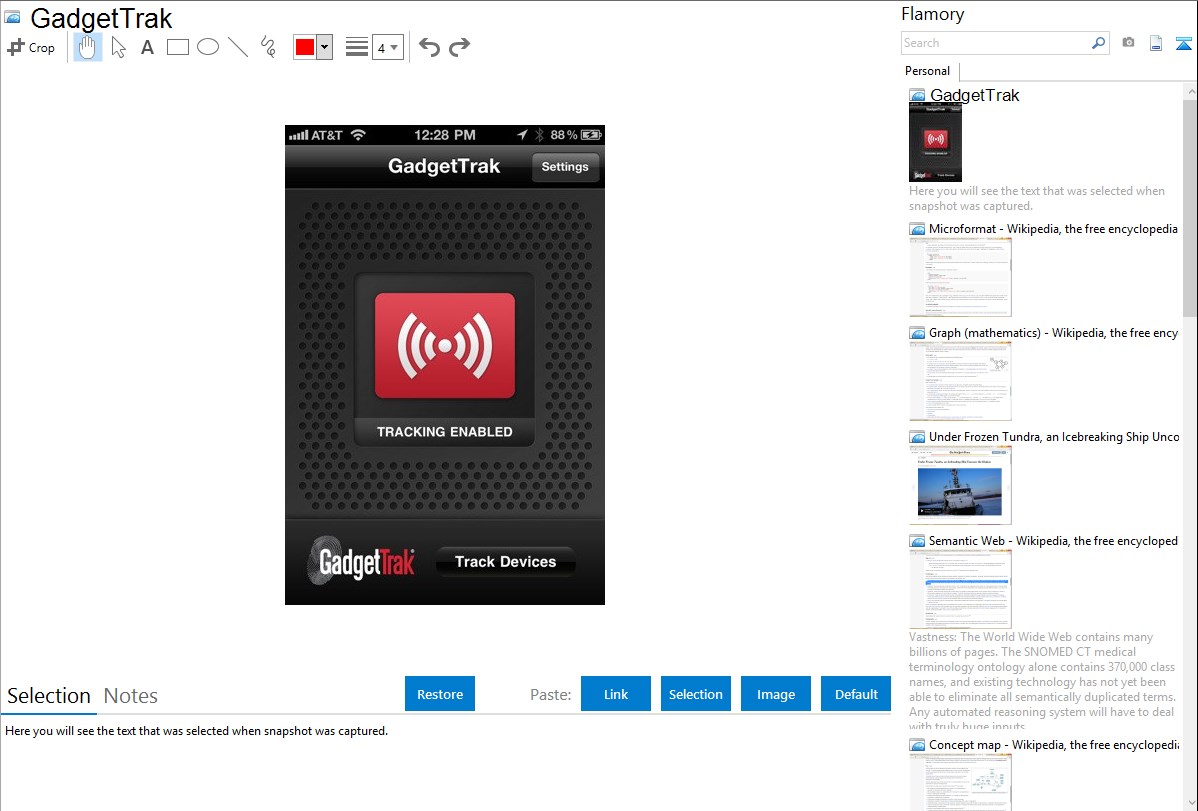The image size is (1198, 811).
Task: Click the Track Devices button in phone screenshot
Action: pos(506,562)
